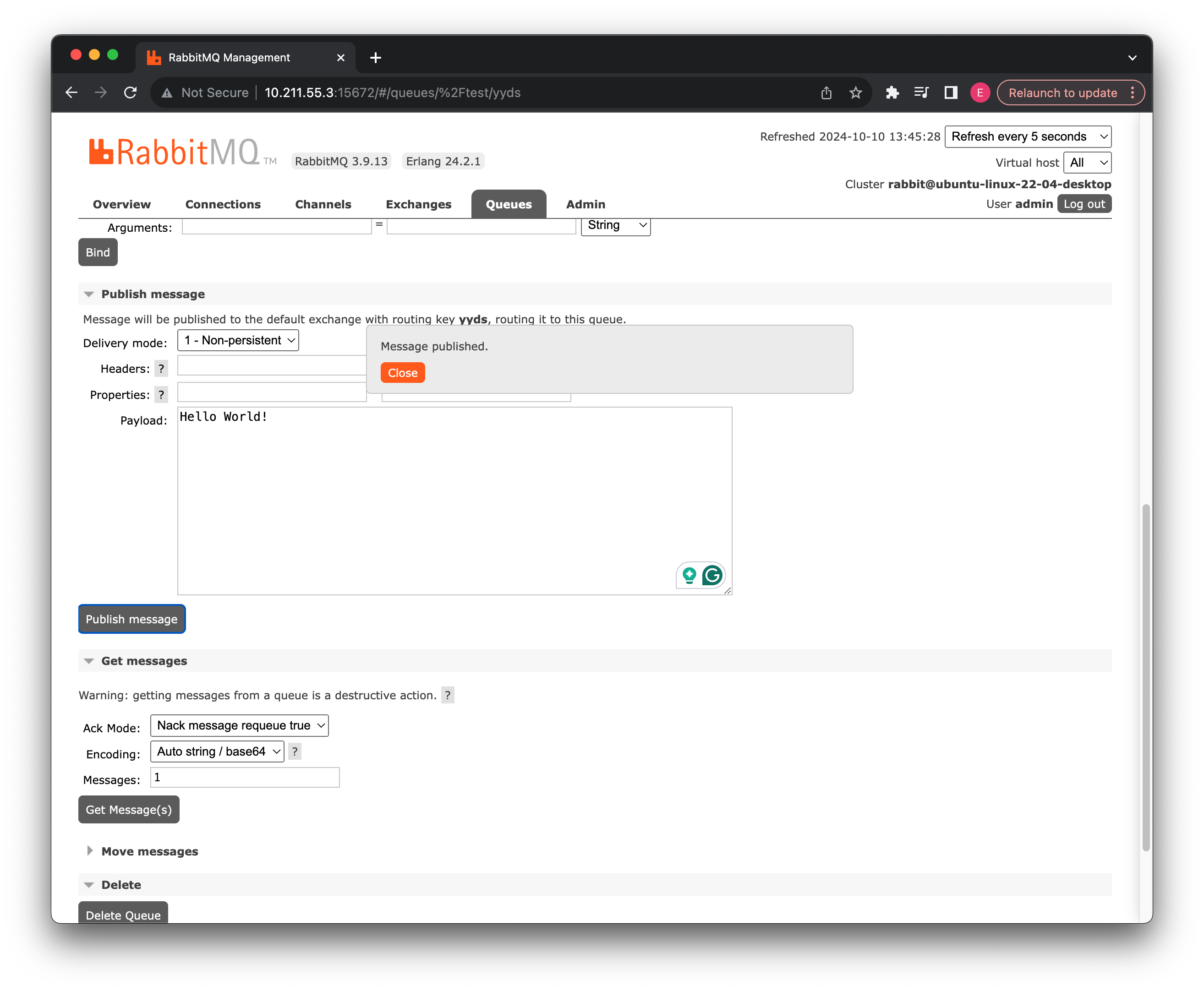
Task: Toggle the browser side panel icon
Action: (x=950, y=93)
